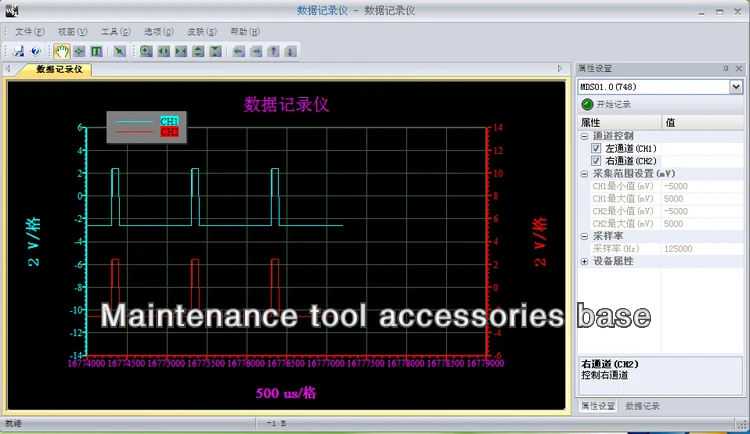Collapse the 采样率 group
This screenshot has height=434, width=750.
[x=584, y=236]
